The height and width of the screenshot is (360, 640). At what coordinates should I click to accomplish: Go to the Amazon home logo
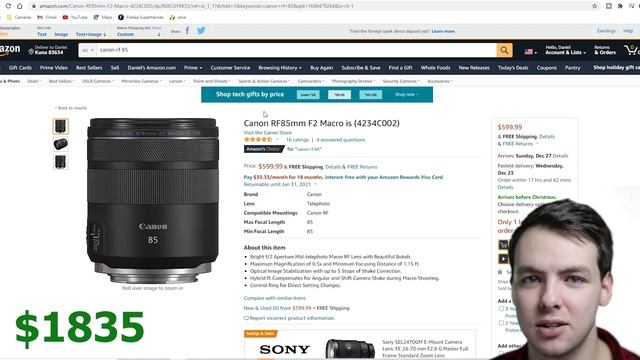[10, 50]
